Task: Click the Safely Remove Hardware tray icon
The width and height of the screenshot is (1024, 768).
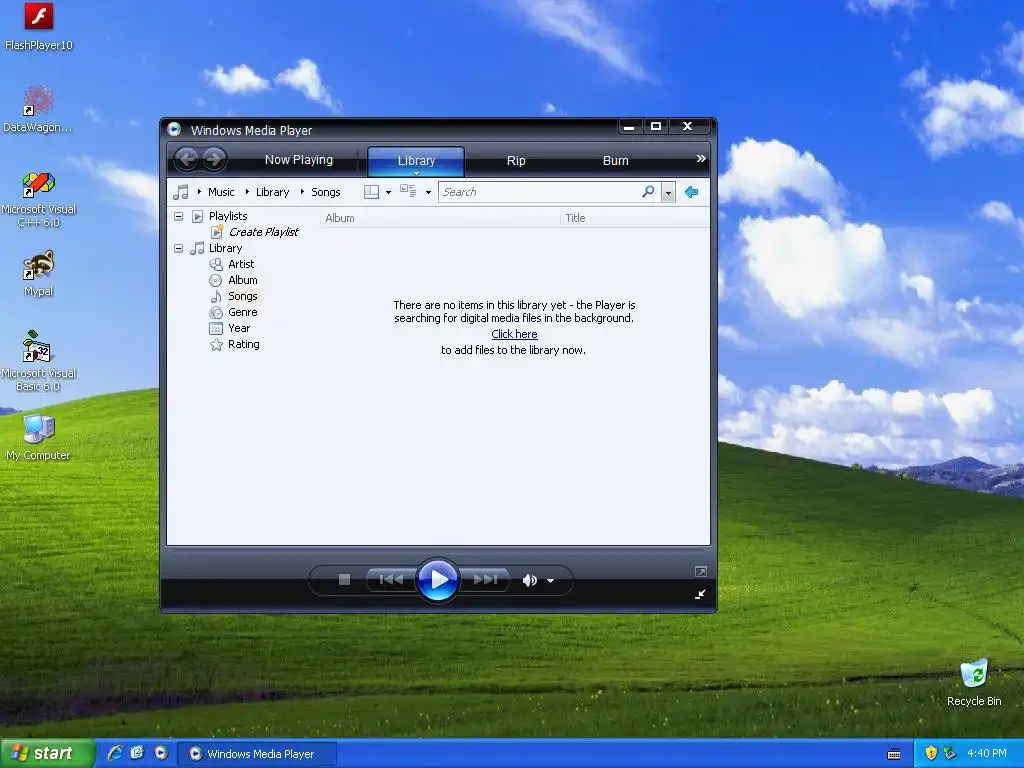Action: pyautogui.click(x=949, y=753)
